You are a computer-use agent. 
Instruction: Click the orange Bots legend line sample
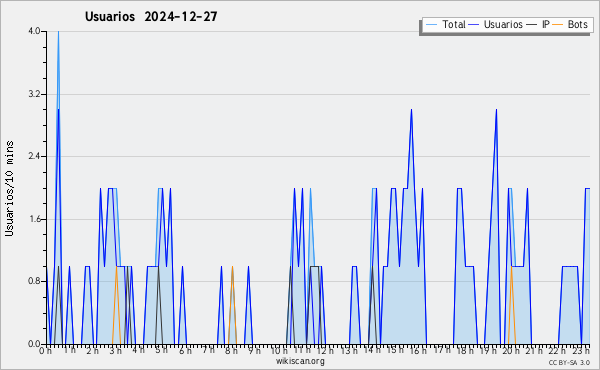pyautogui.click(x=558, y=25)
